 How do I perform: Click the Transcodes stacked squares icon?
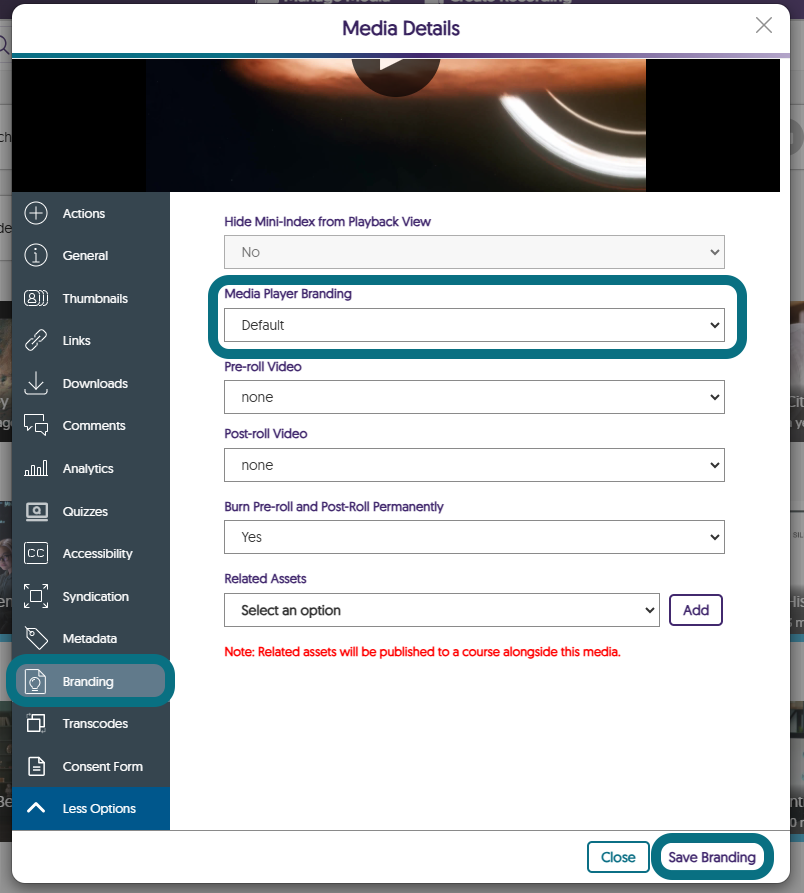(x=36, y=723)
